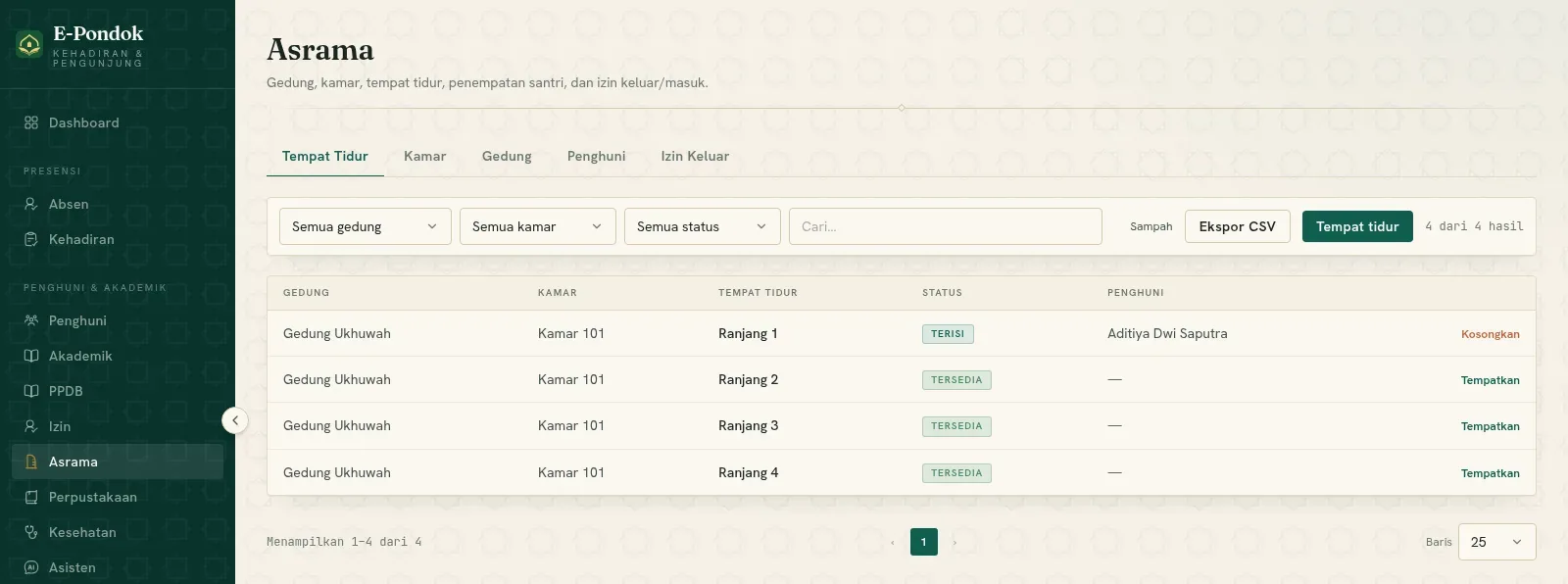Click the Akademik book icon

point(31,356)
